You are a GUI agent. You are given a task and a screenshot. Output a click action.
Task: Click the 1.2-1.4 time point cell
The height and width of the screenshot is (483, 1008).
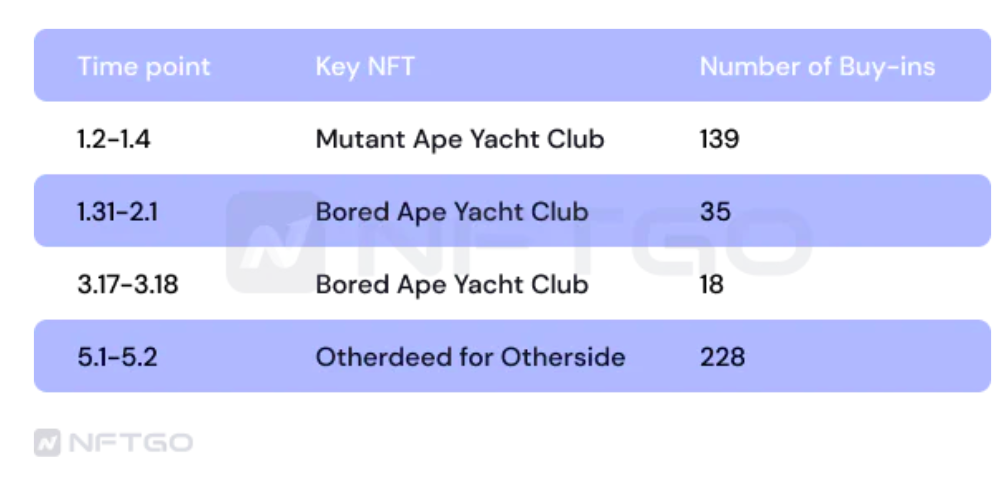[113, 139]
